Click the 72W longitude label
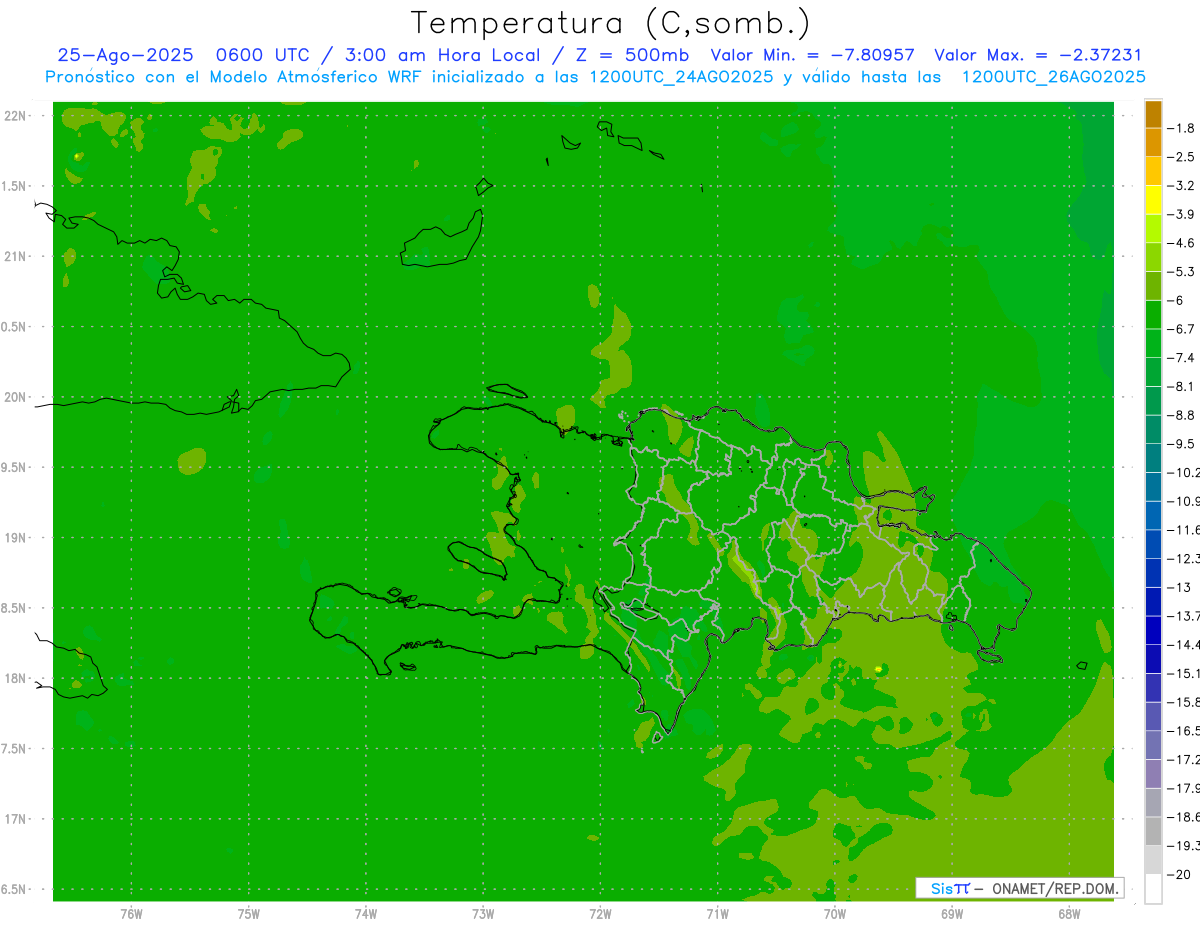The height and width of the screenshot is (927, 1200). (601, 913)
